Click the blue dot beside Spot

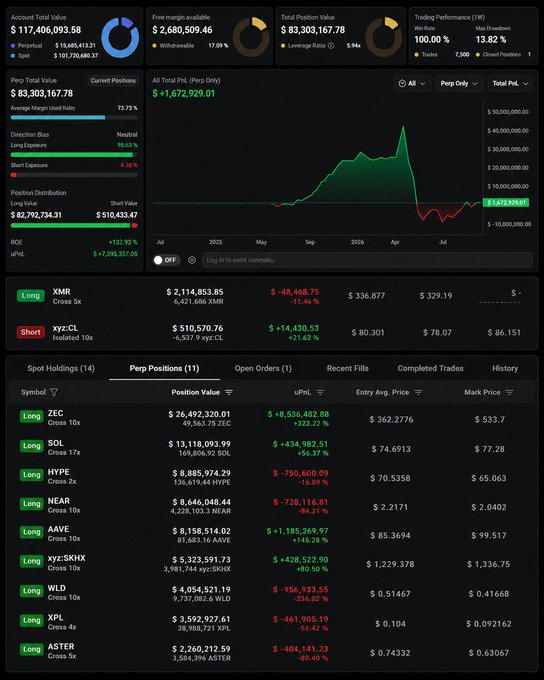pyautogui.click(x=13, y=56)
